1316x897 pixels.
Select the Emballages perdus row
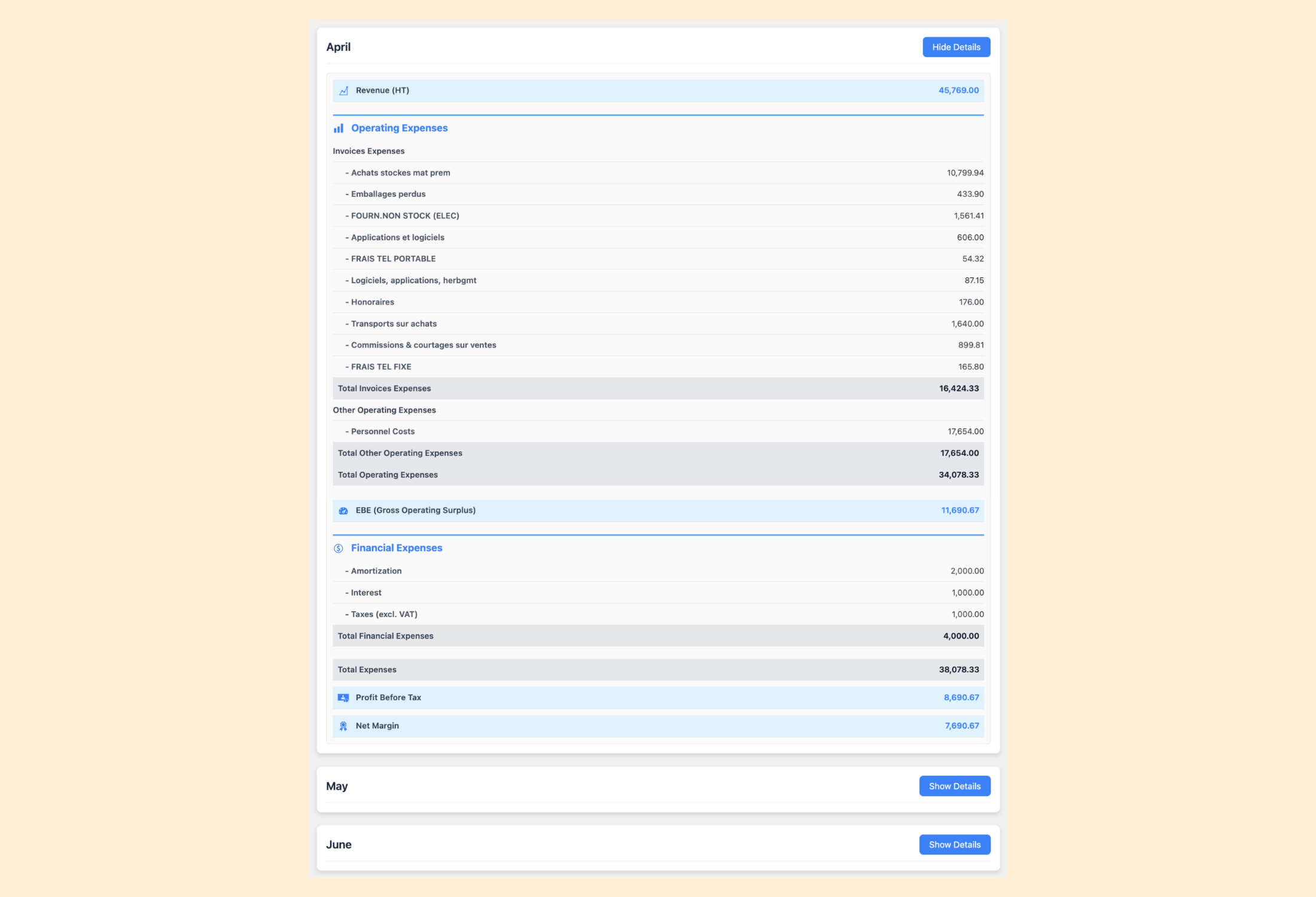point(658,194)
